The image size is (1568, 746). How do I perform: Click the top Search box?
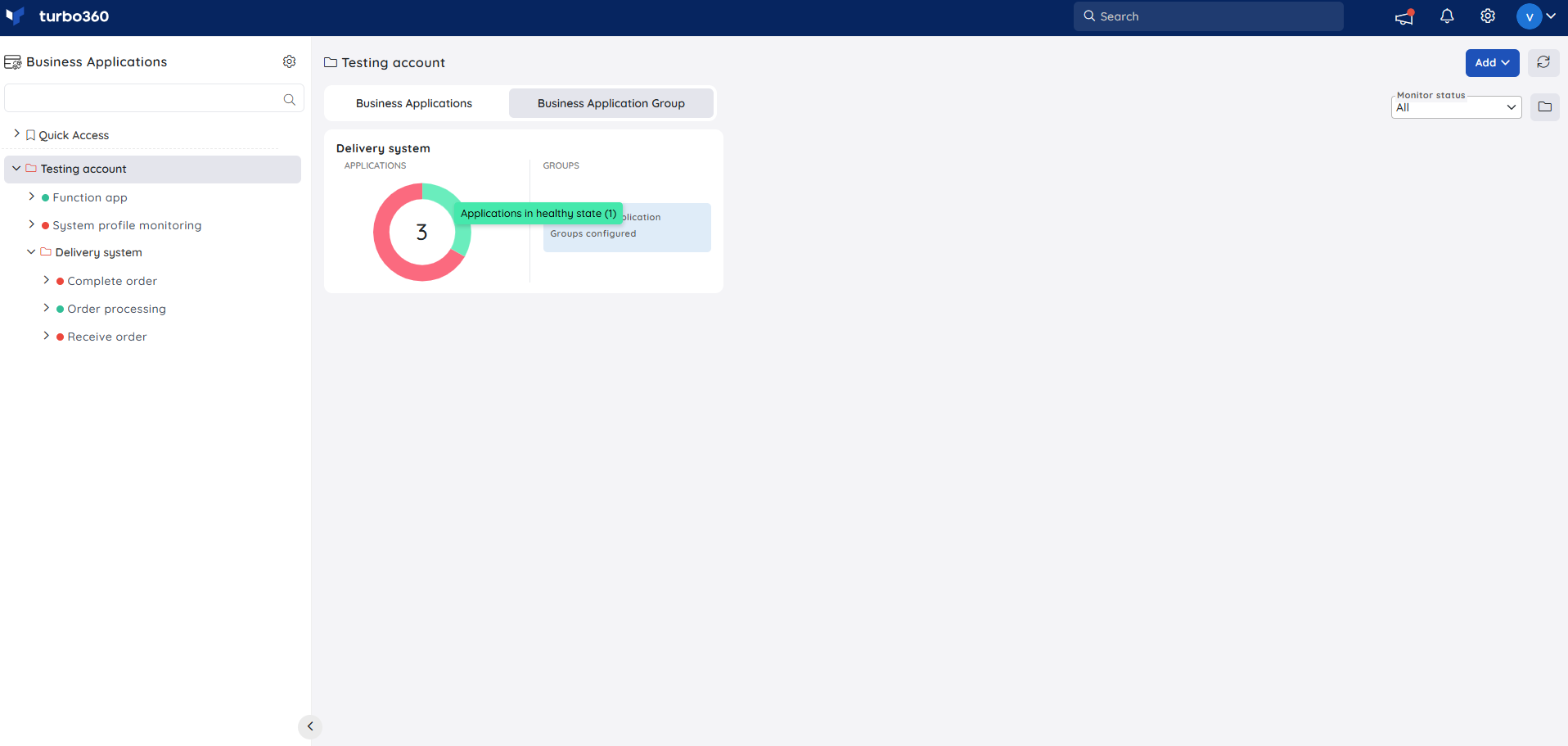tap(1208, 16)
